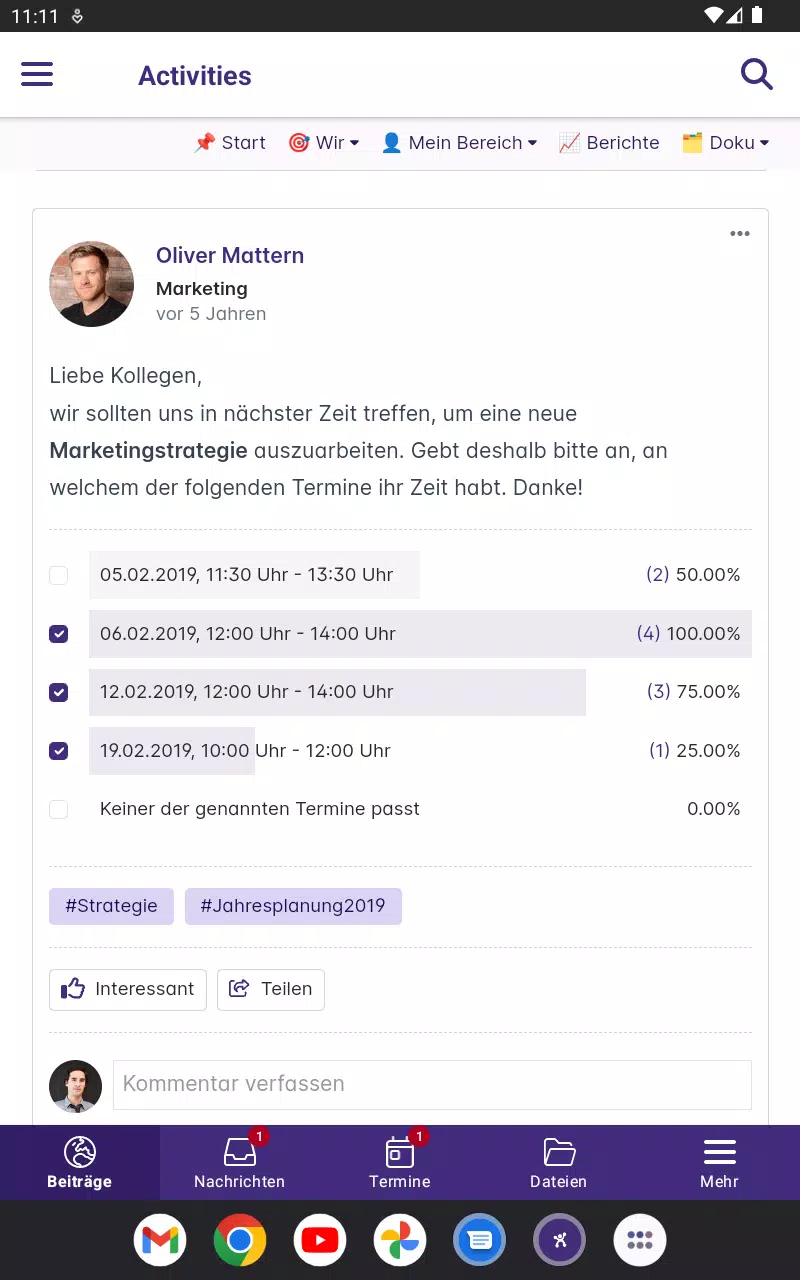Viewport: 800px width, 1280px height.
Task: Focus the 'Kommentar verfassen' input field
Action: tap(432, 1084)
